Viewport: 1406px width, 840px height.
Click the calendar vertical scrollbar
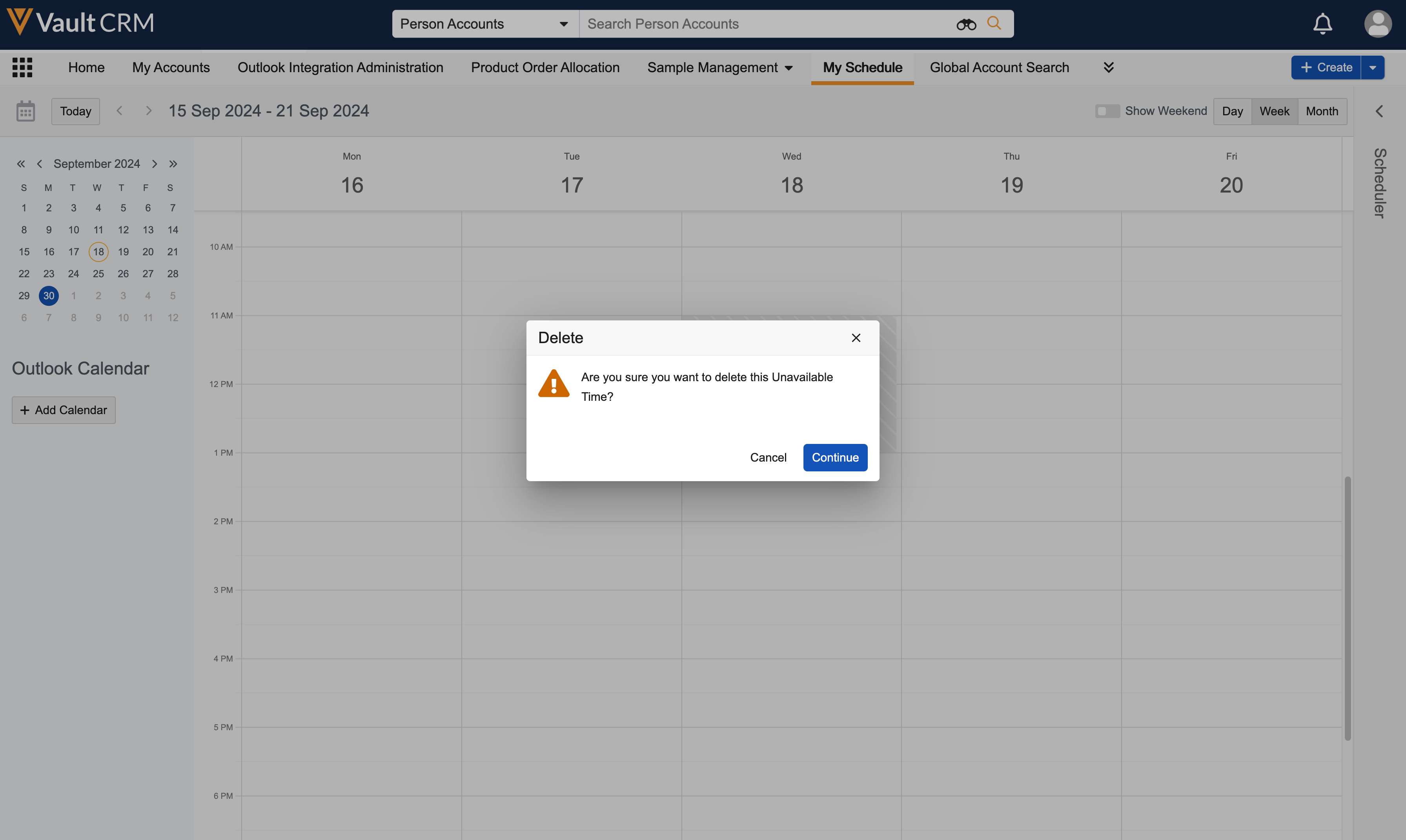click(1347, 609)
